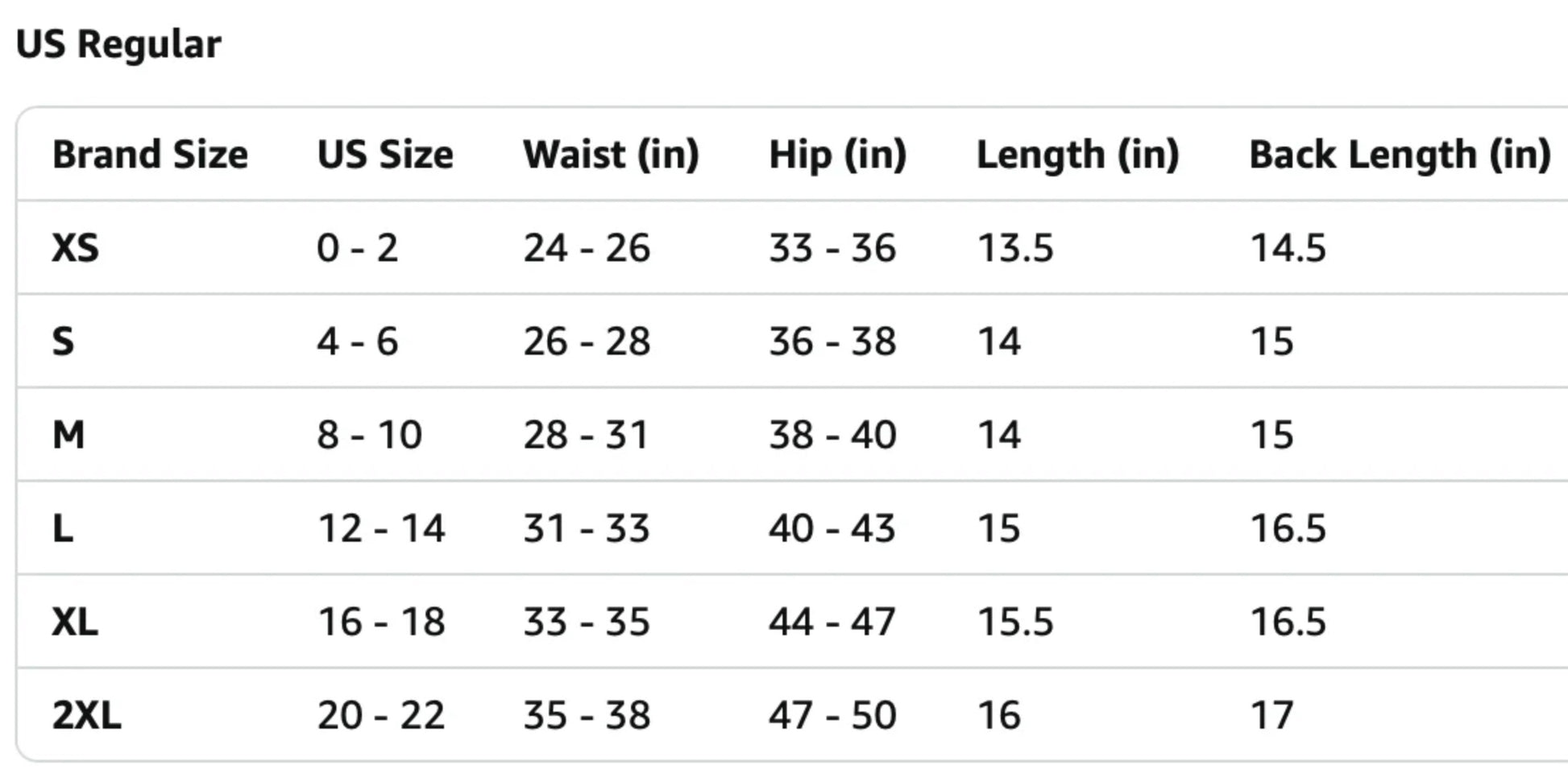Select the XS brand size cell

point(75,248)
